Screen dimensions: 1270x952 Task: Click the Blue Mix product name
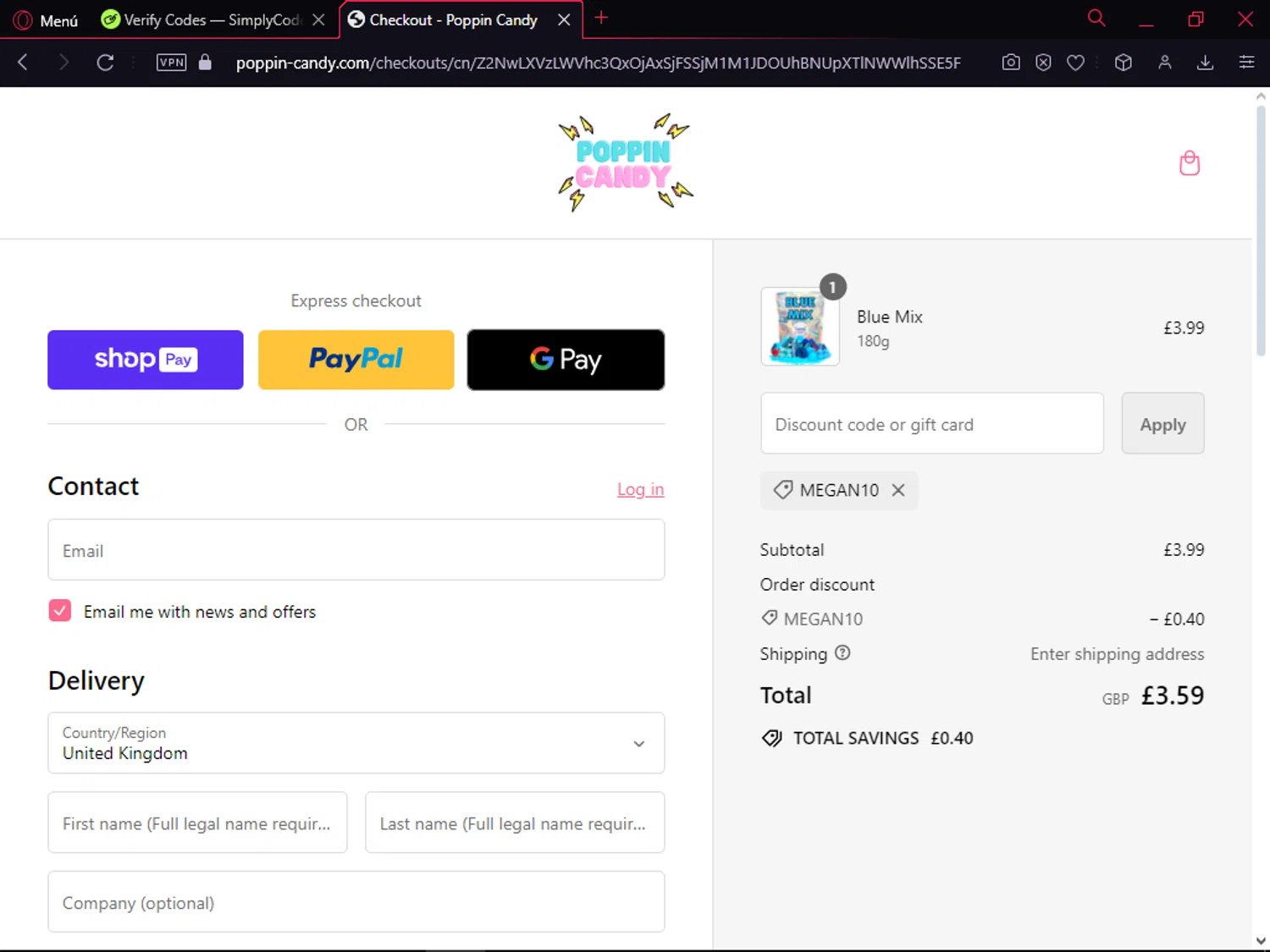(x=890, y=316)
